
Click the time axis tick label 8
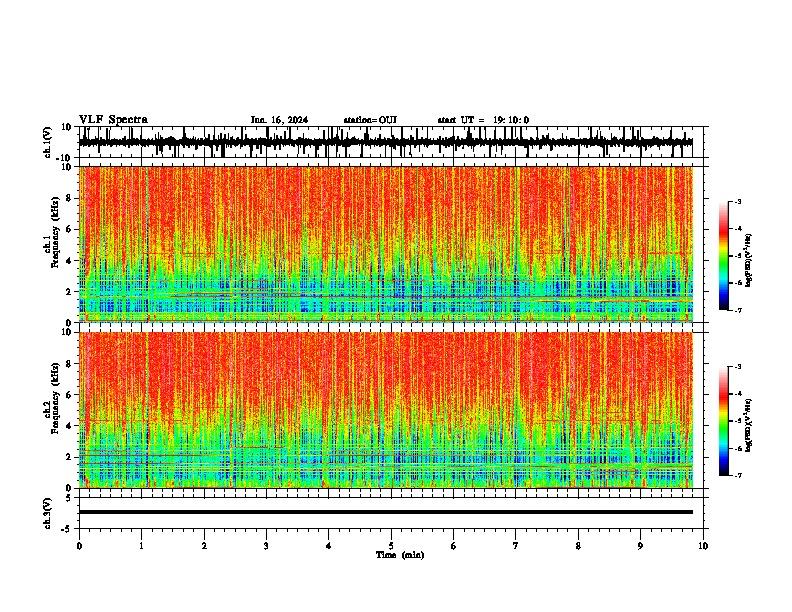click(x=578, y=546)
